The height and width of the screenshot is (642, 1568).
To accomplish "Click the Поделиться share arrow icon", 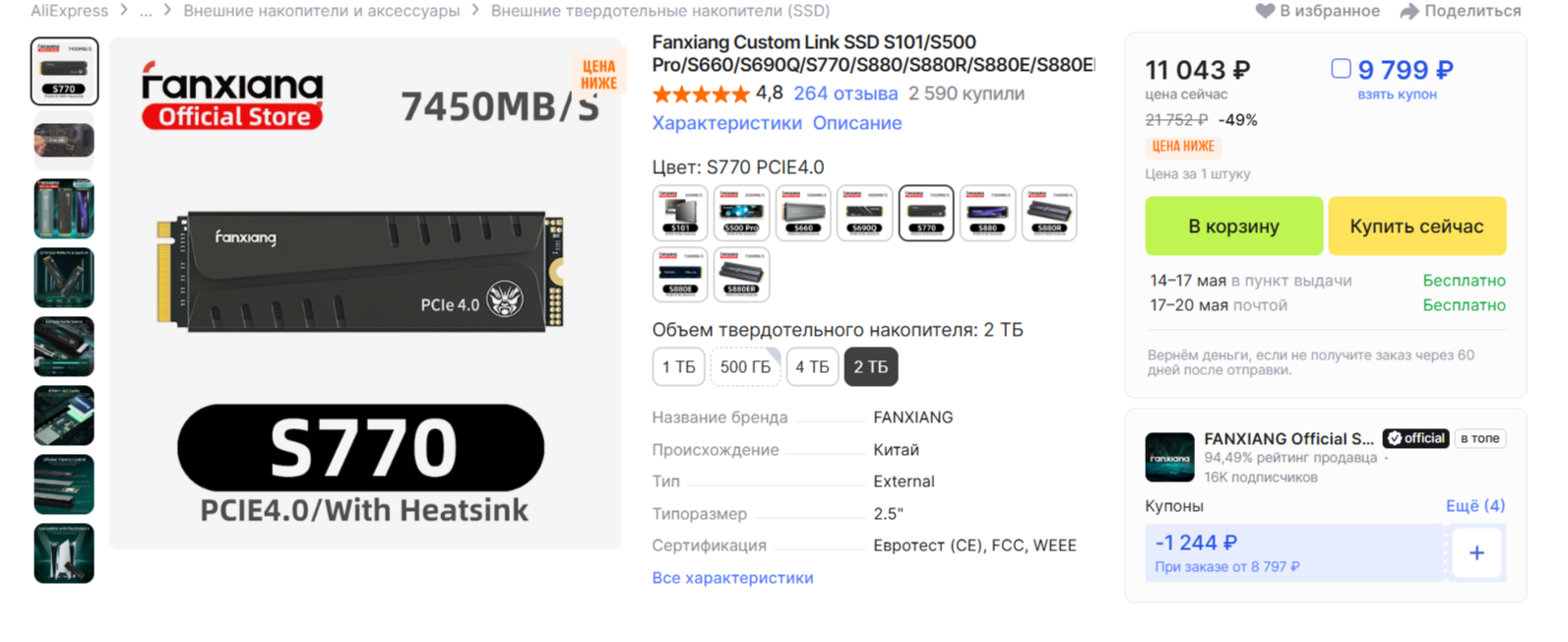I will [x=1410, y=11].
